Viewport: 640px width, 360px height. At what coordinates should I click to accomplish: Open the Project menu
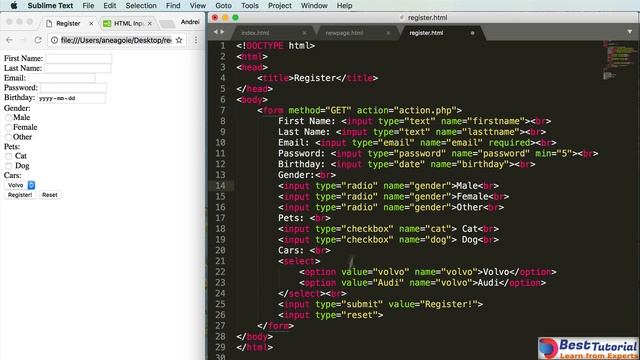tap(280, 6)
